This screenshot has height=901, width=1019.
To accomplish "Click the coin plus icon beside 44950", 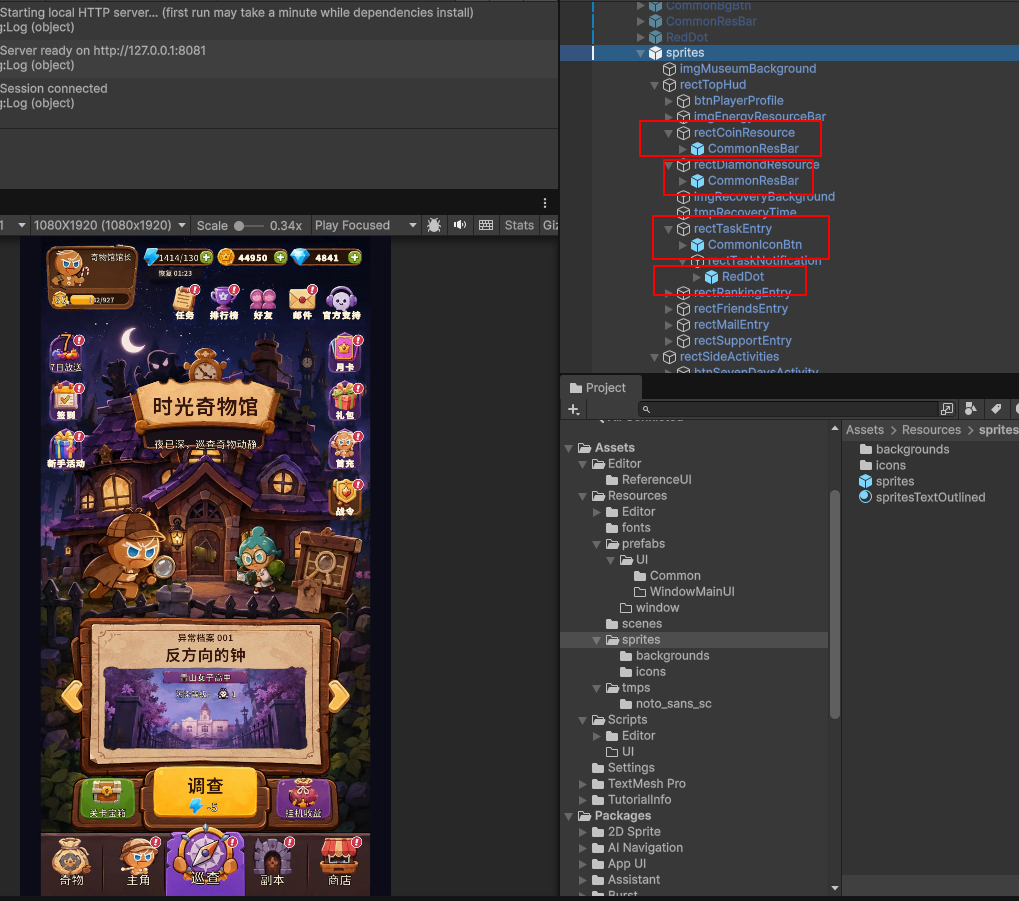I will pos(280,257).
